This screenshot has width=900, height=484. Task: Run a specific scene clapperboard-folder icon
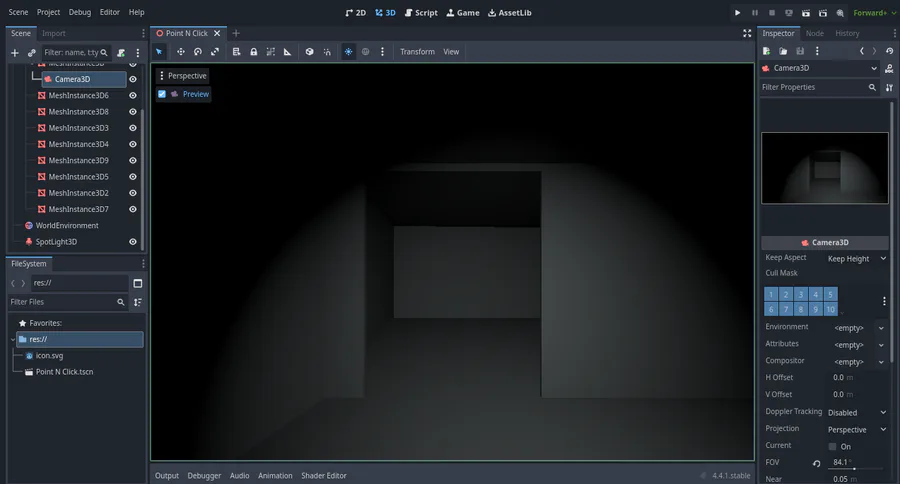823,13
